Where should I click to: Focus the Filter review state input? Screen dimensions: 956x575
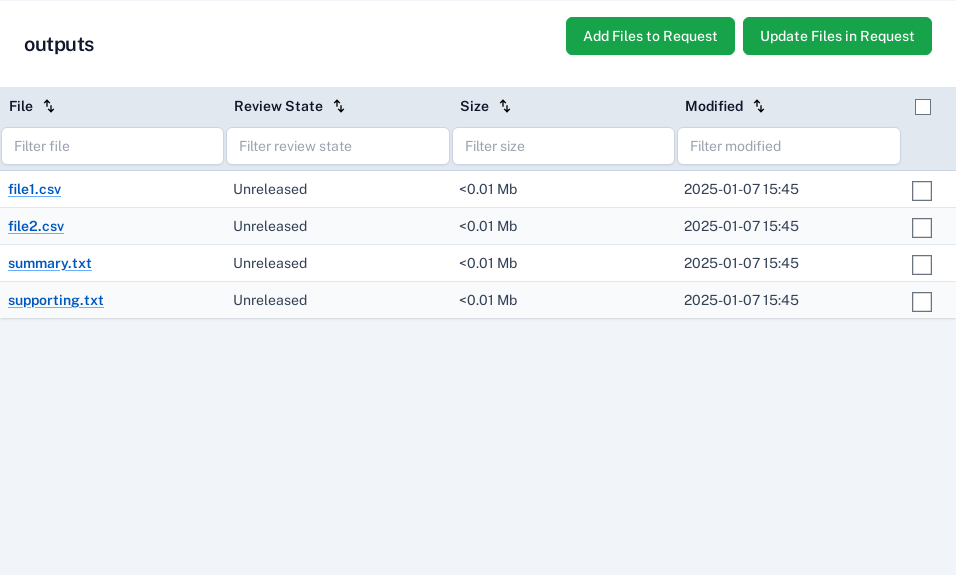point(338,146)
